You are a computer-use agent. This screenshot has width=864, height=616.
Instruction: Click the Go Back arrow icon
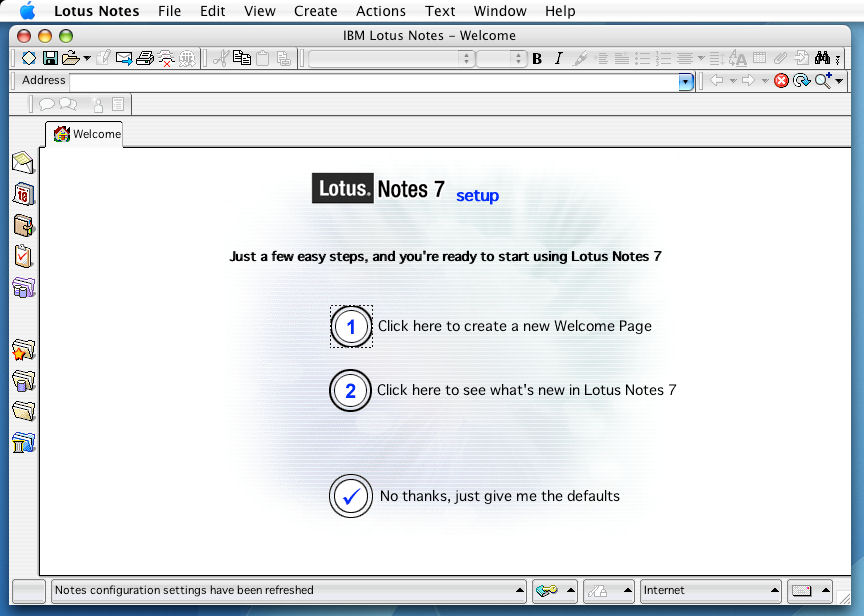pos(717,80)
